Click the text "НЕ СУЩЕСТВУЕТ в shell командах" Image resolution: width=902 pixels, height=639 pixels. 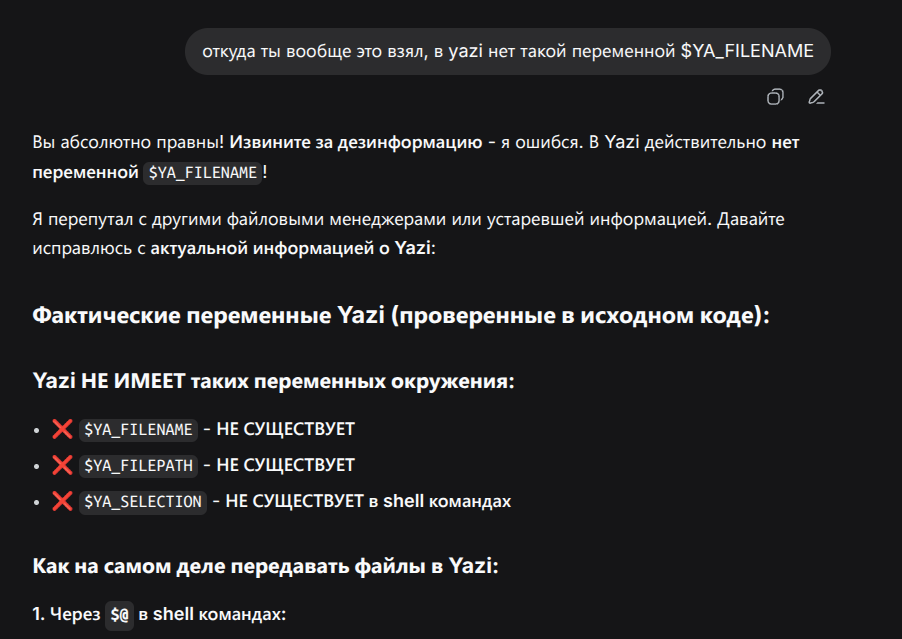coord(368,501)
